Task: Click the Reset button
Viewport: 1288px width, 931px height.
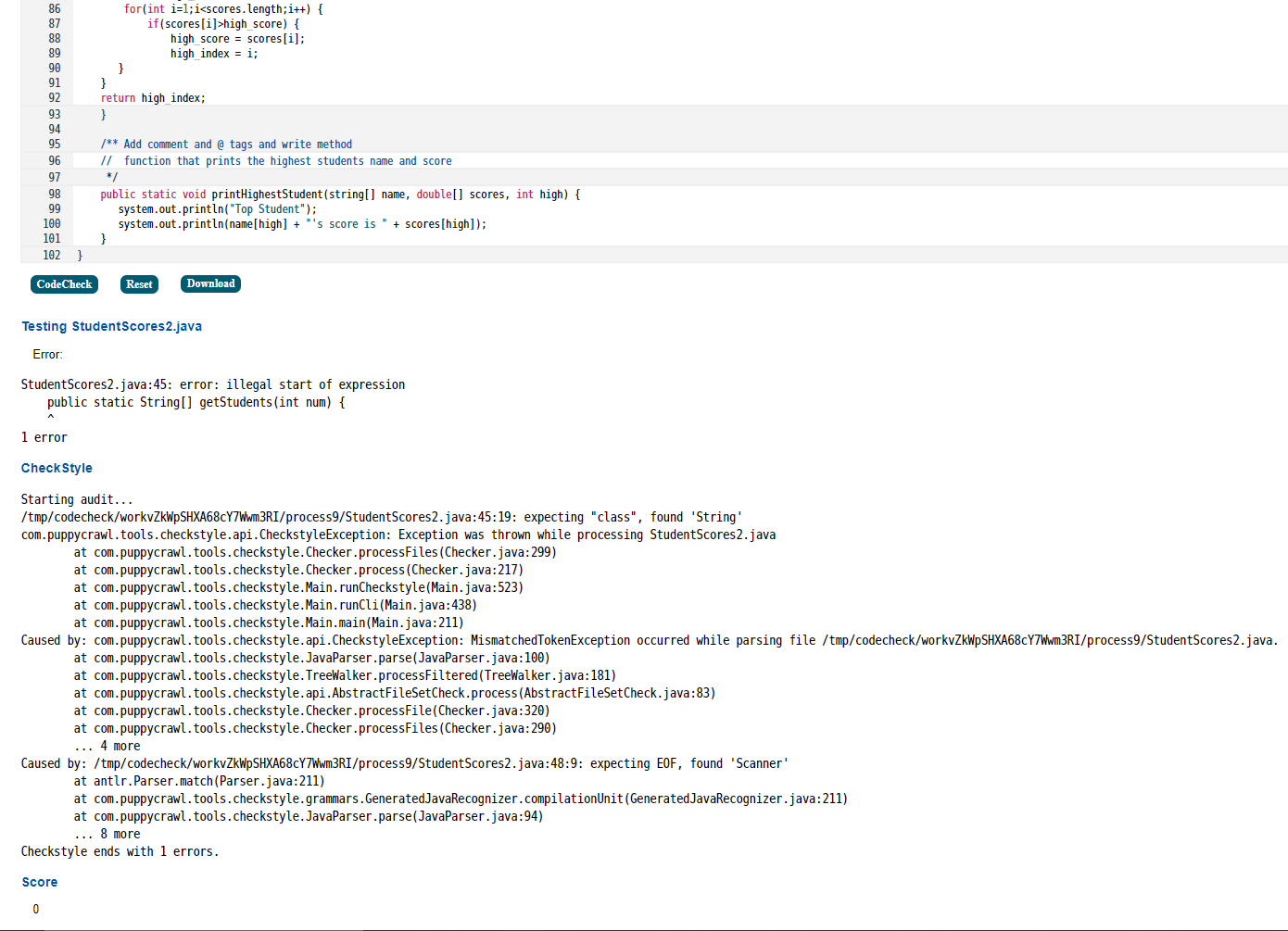Action: [x=139, y=284]
